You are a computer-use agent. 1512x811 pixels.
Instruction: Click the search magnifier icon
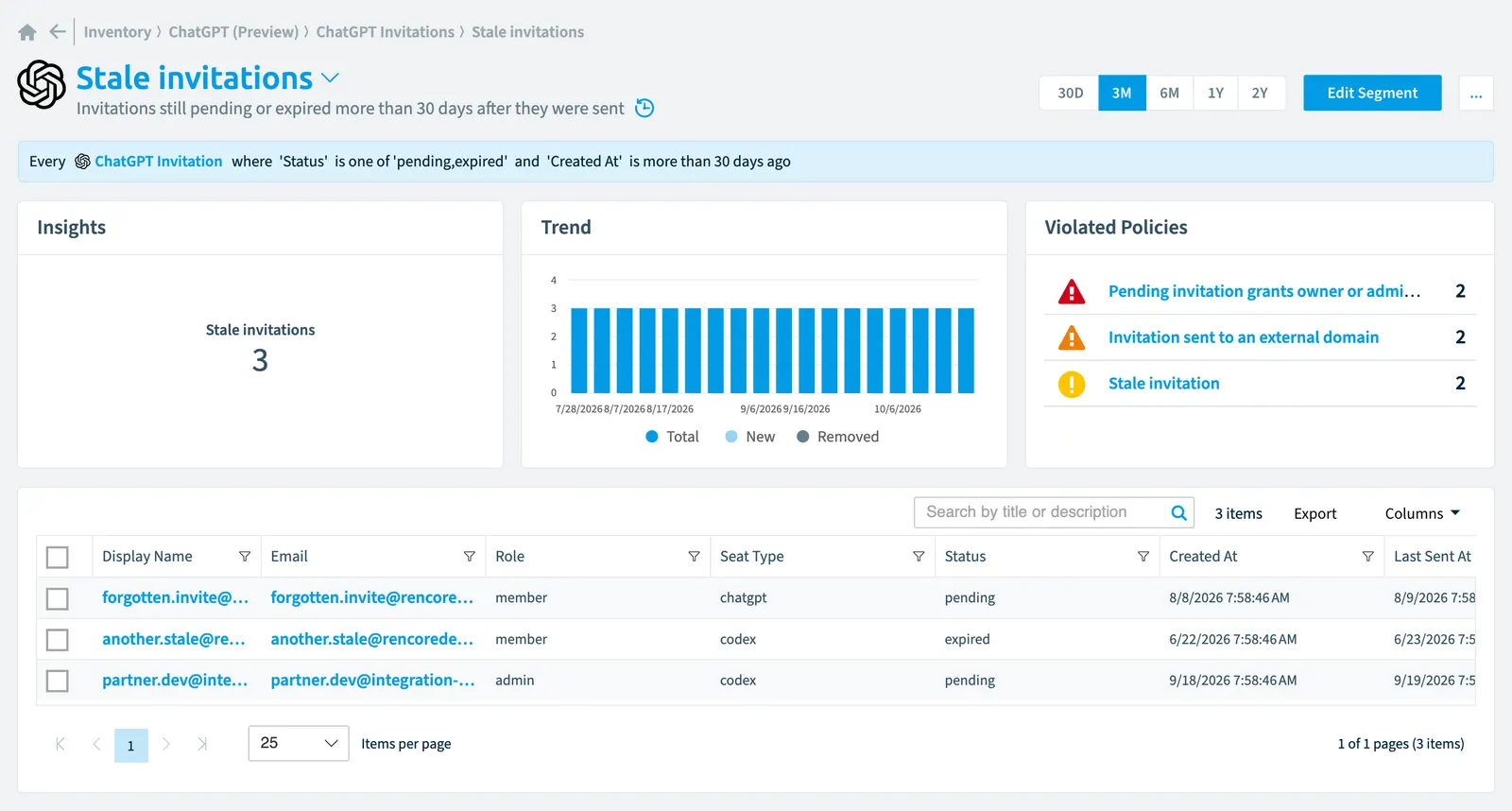point(1178,512)
